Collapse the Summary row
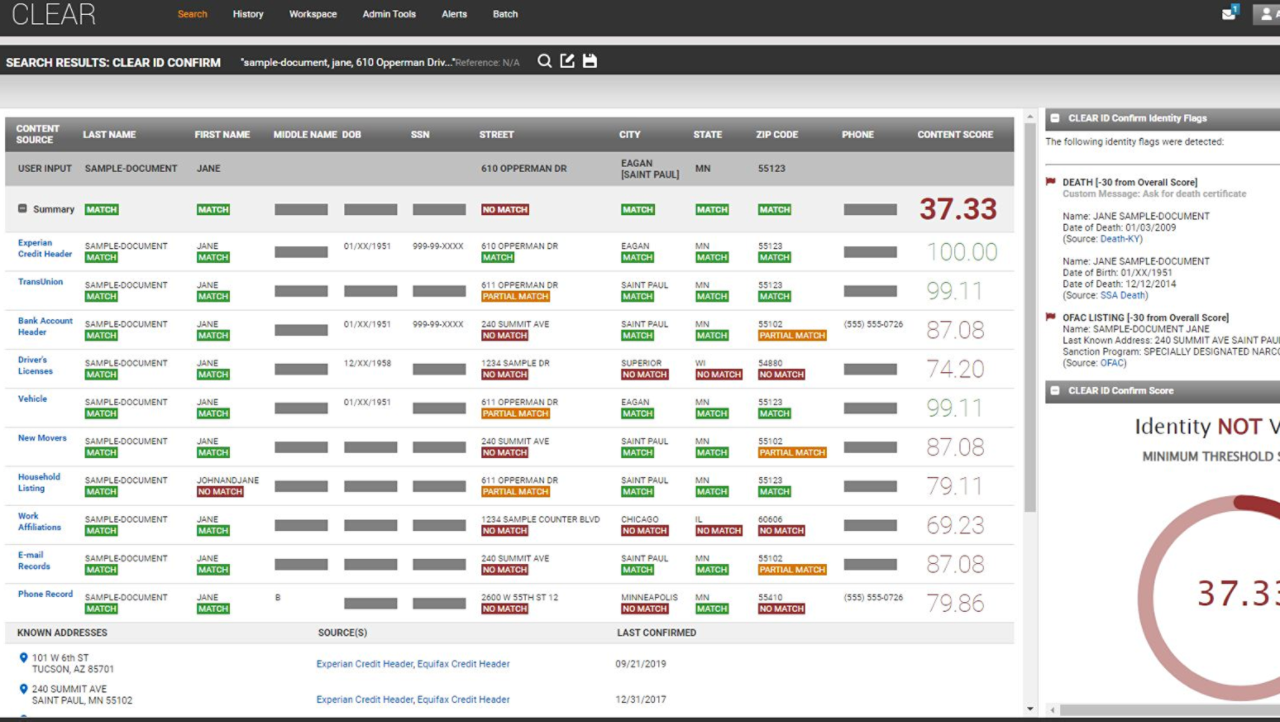The width and height of the screenshot is (1280, 722). tap(23, 209)
